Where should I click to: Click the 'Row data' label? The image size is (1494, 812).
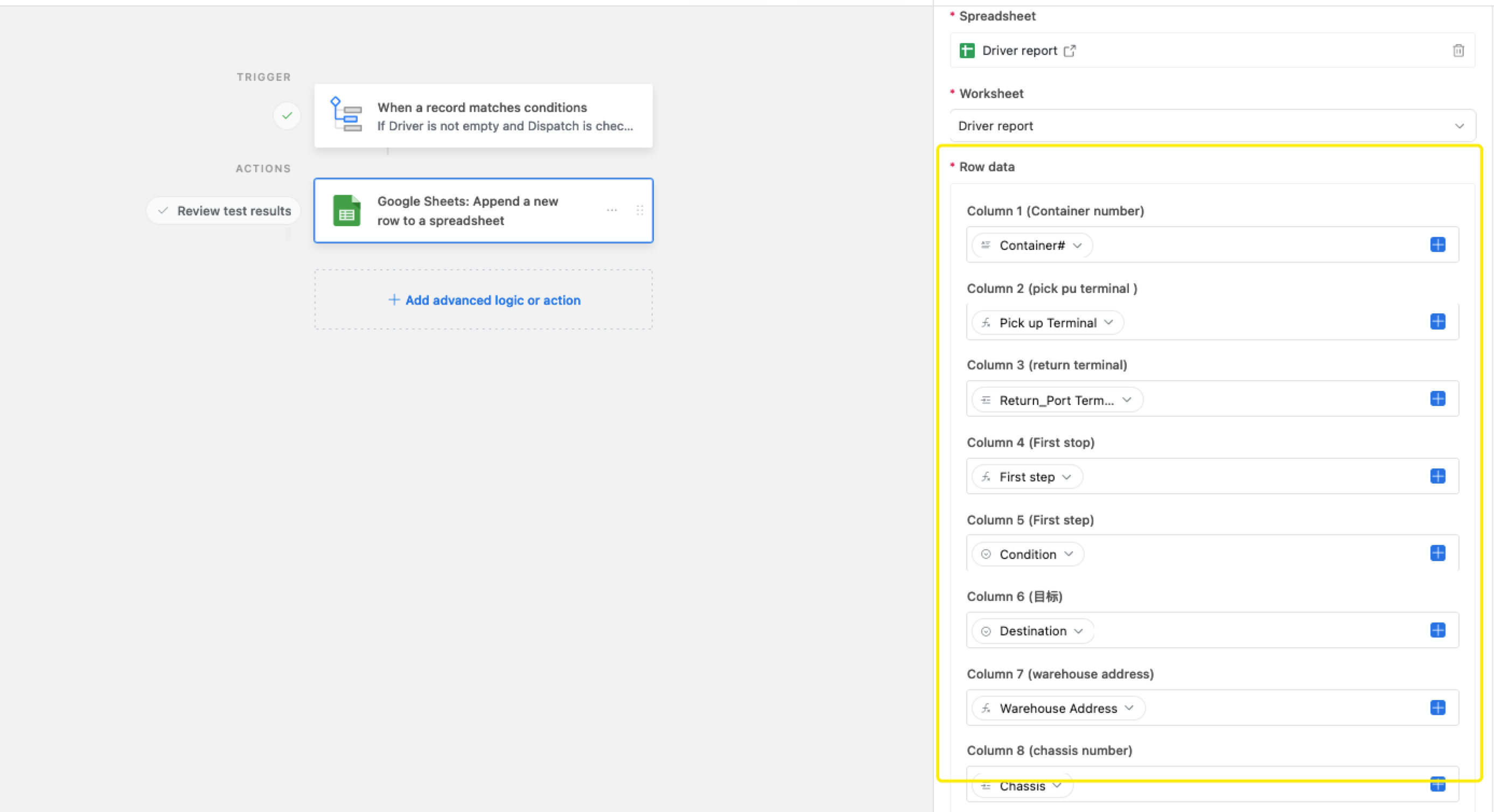[987, 166]
